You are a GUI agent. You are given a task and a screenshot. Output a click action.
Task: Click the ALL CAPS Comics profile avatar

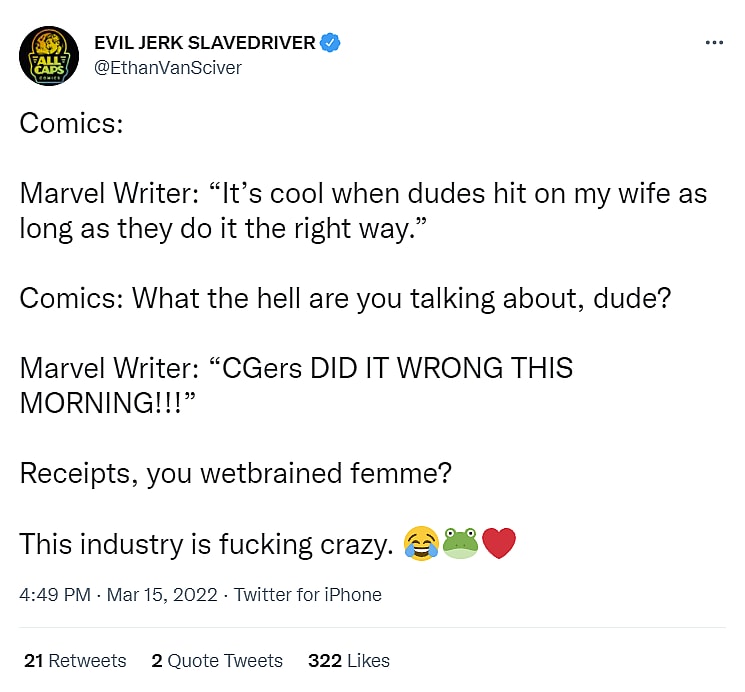[x=50, y=55]
